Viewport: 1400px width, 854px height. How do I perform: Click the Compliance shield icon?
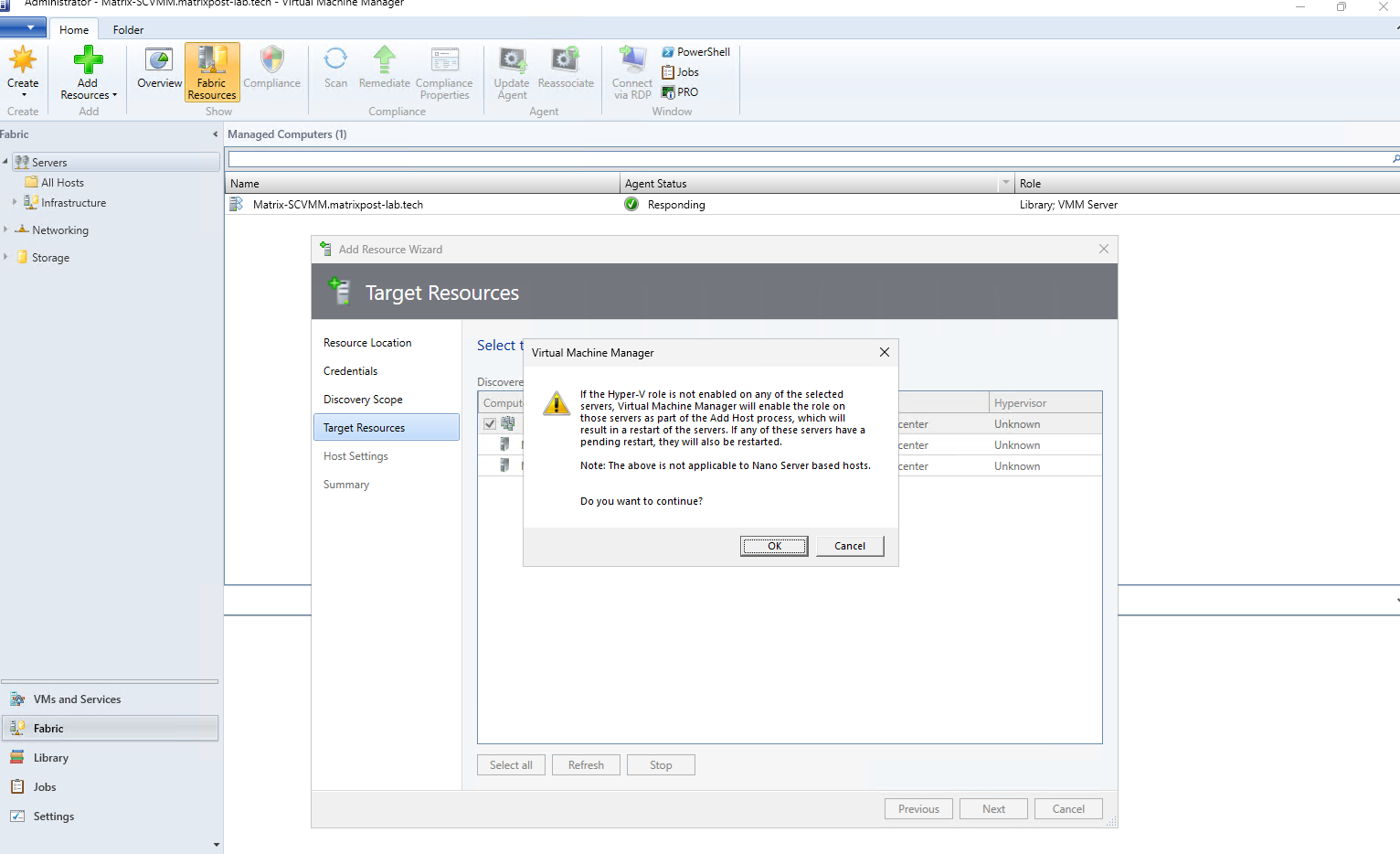[271, 60]
